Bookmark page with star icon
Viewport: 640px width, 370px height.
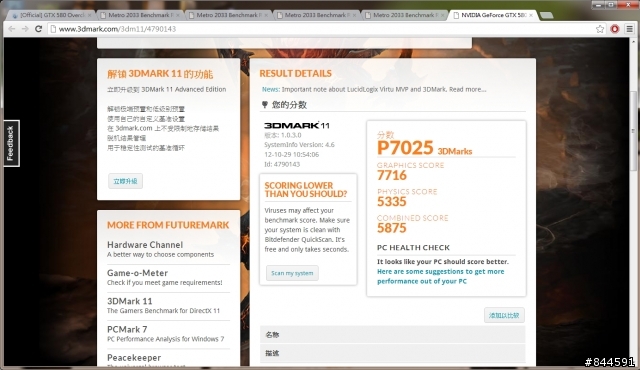[x=600, y=29]
